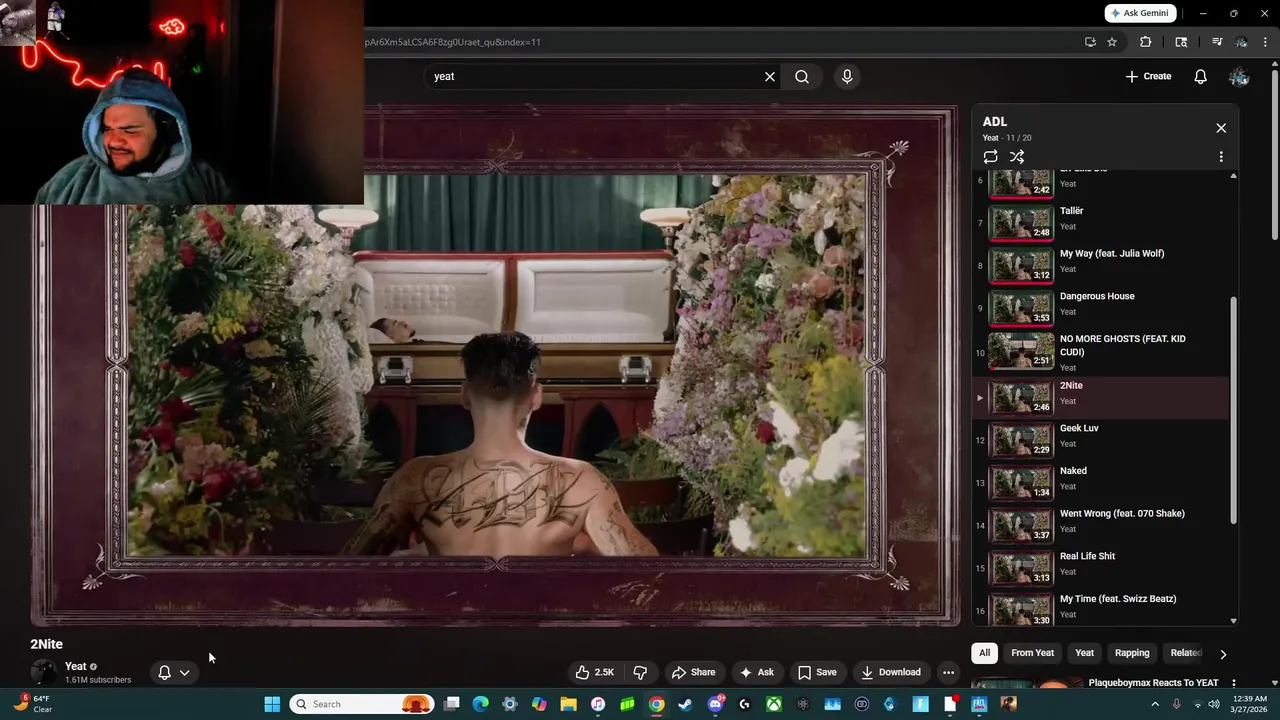This screenshot has width=1280, height=720.
Task: Play 'NO MORE GHOSTS (FEAT. KID CUDI)'
Action: click(x=1100, y=352)
